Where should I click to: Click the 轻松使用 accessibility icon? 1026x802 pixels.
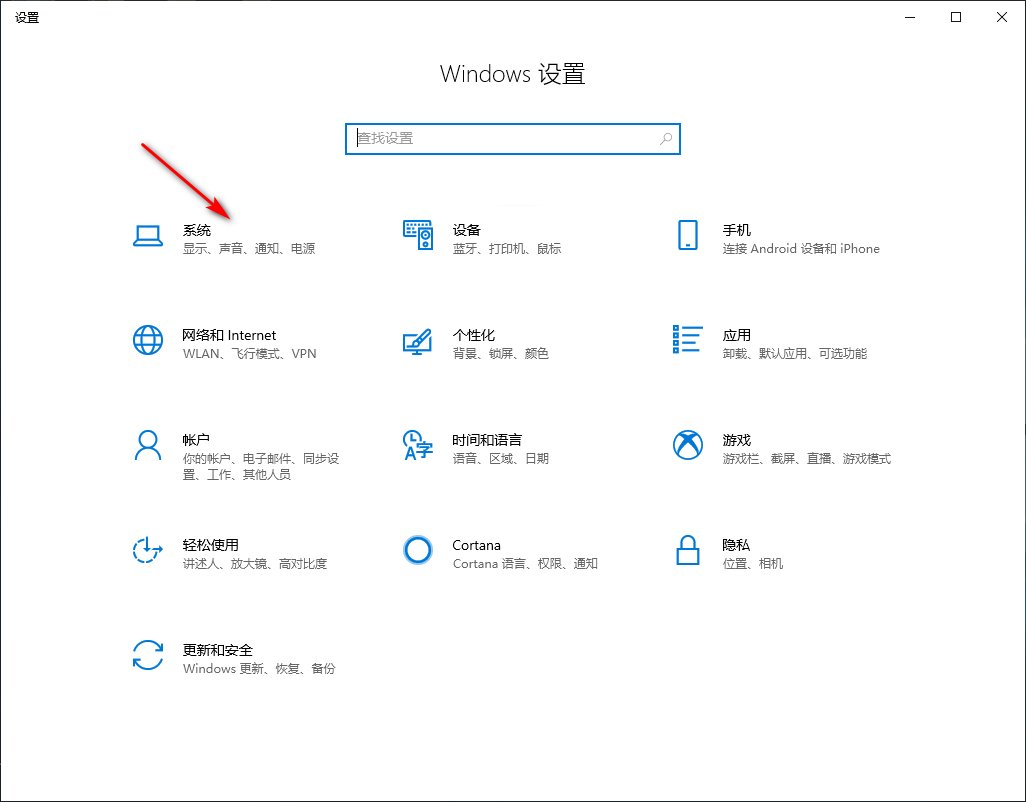click(x=148, y=550)
